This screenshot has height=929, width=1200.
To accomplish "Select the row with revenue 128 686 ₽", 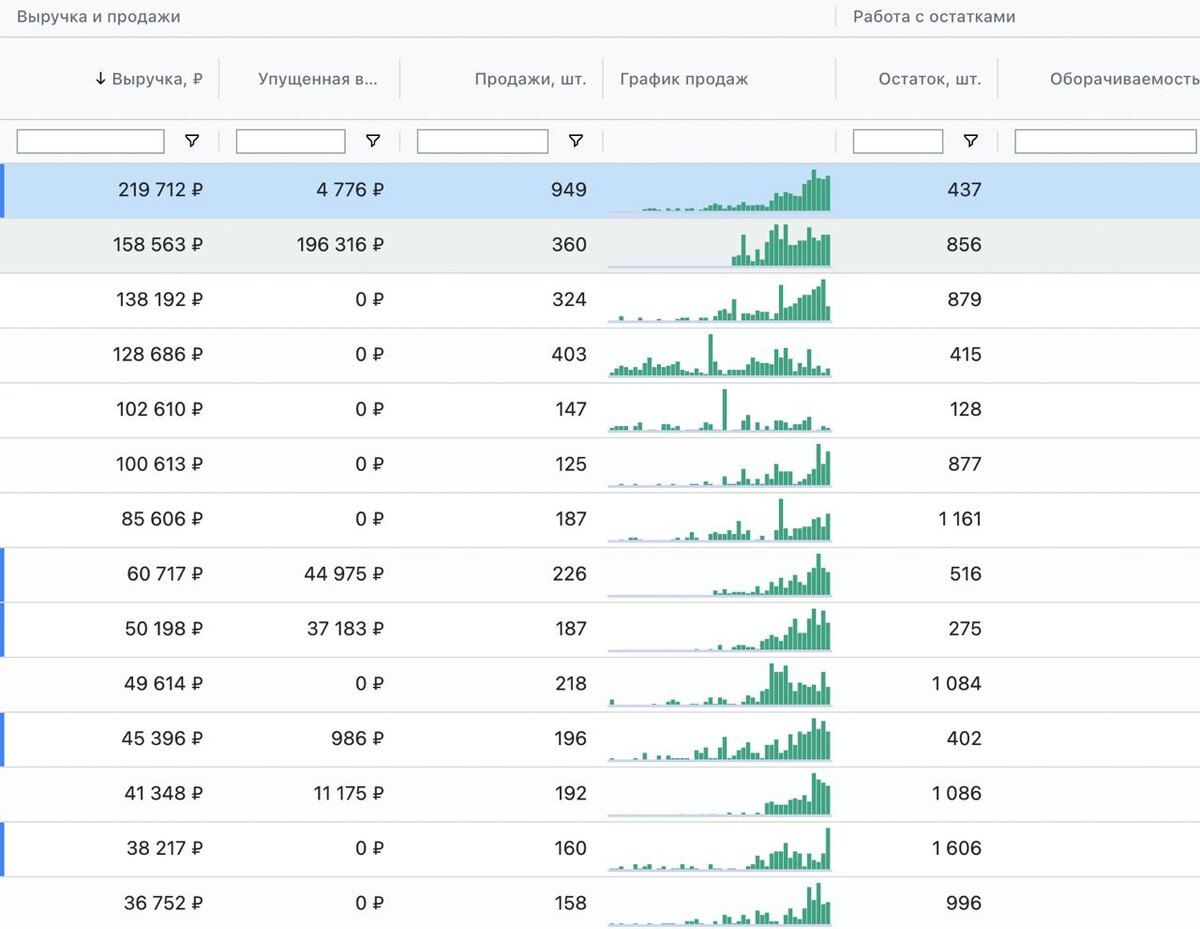I will pyautogui.click(x=600, y=355).
